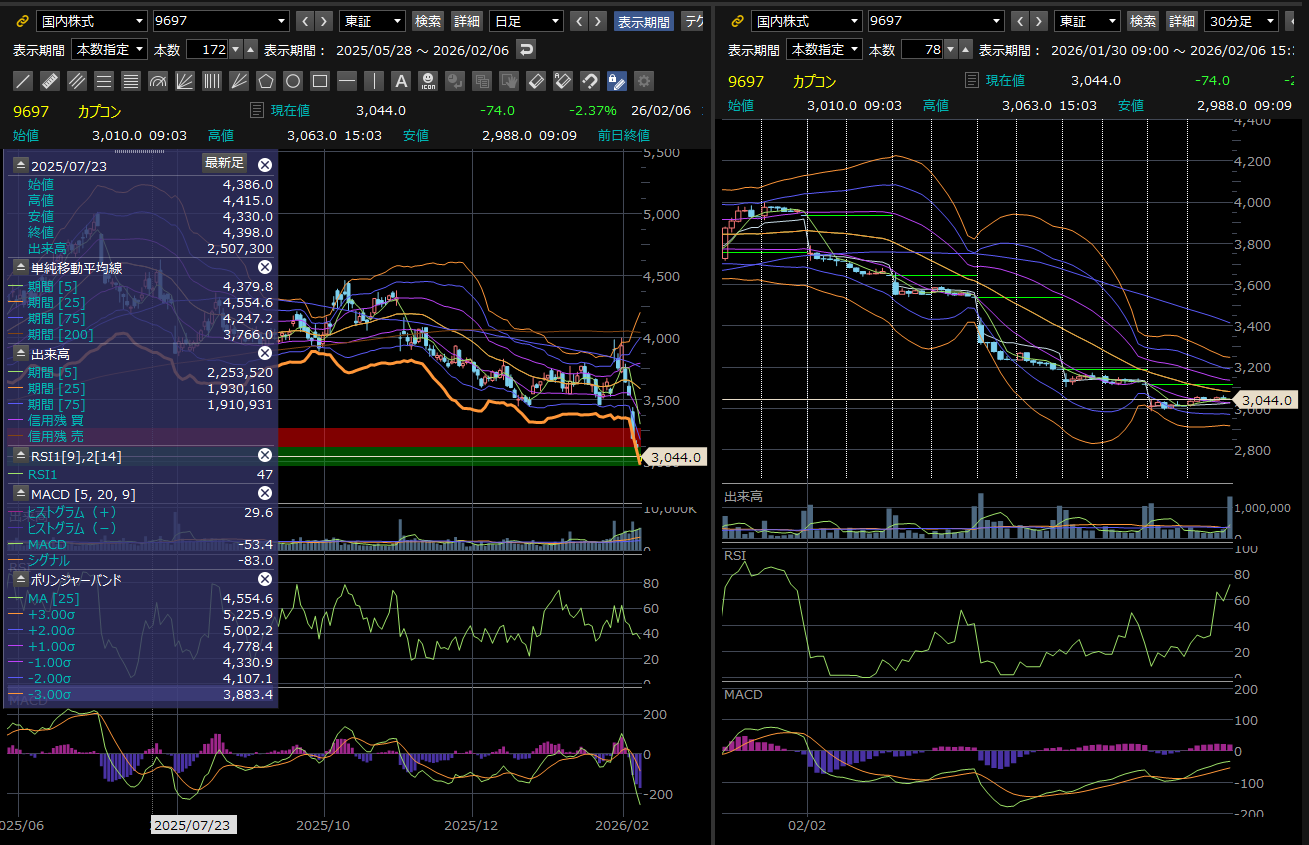Select the trend line drawing tool
1309x845 pixels.
[x=23, y=81]
